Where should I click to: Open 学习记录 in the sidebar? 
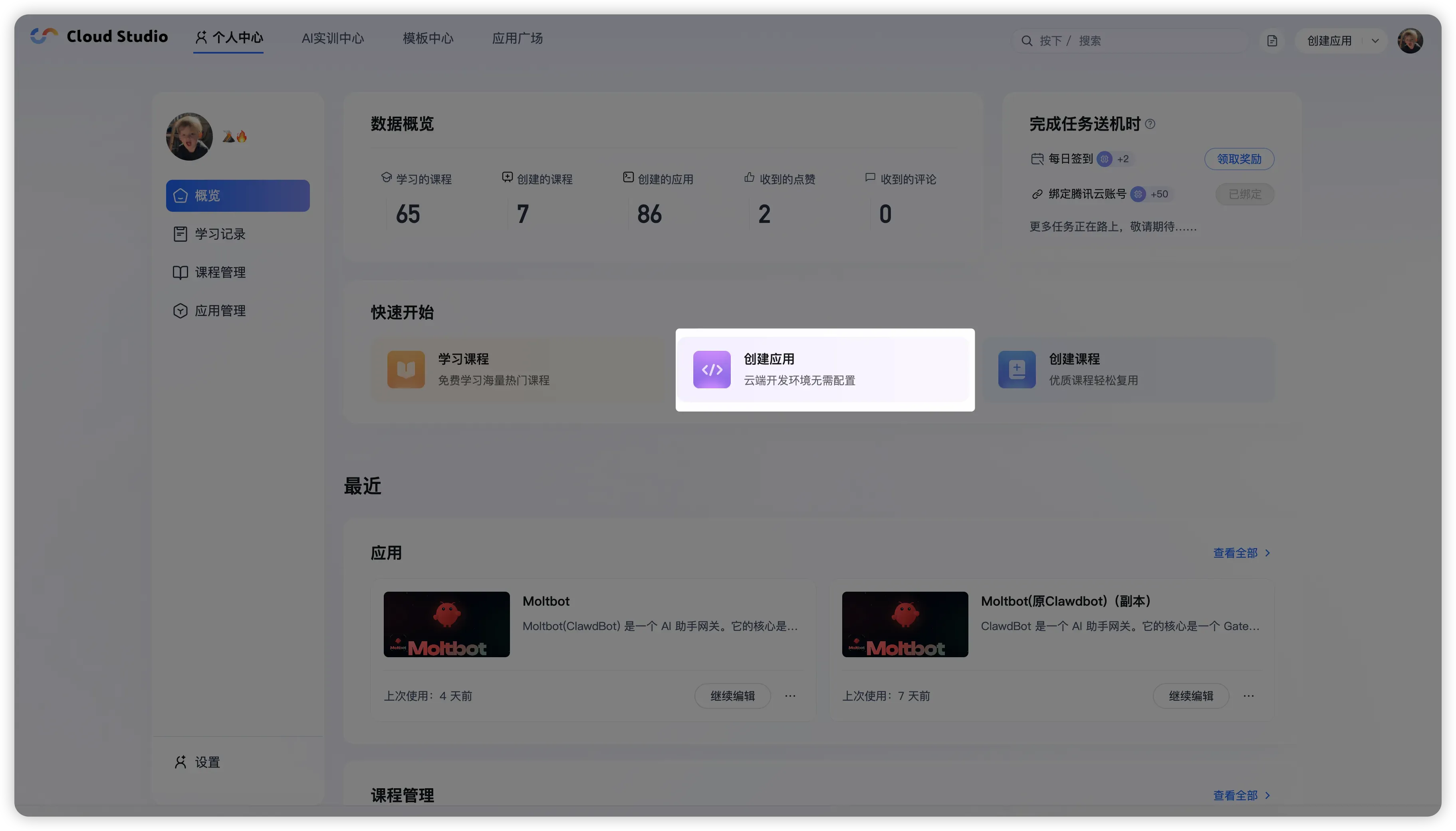pos(238,234)
